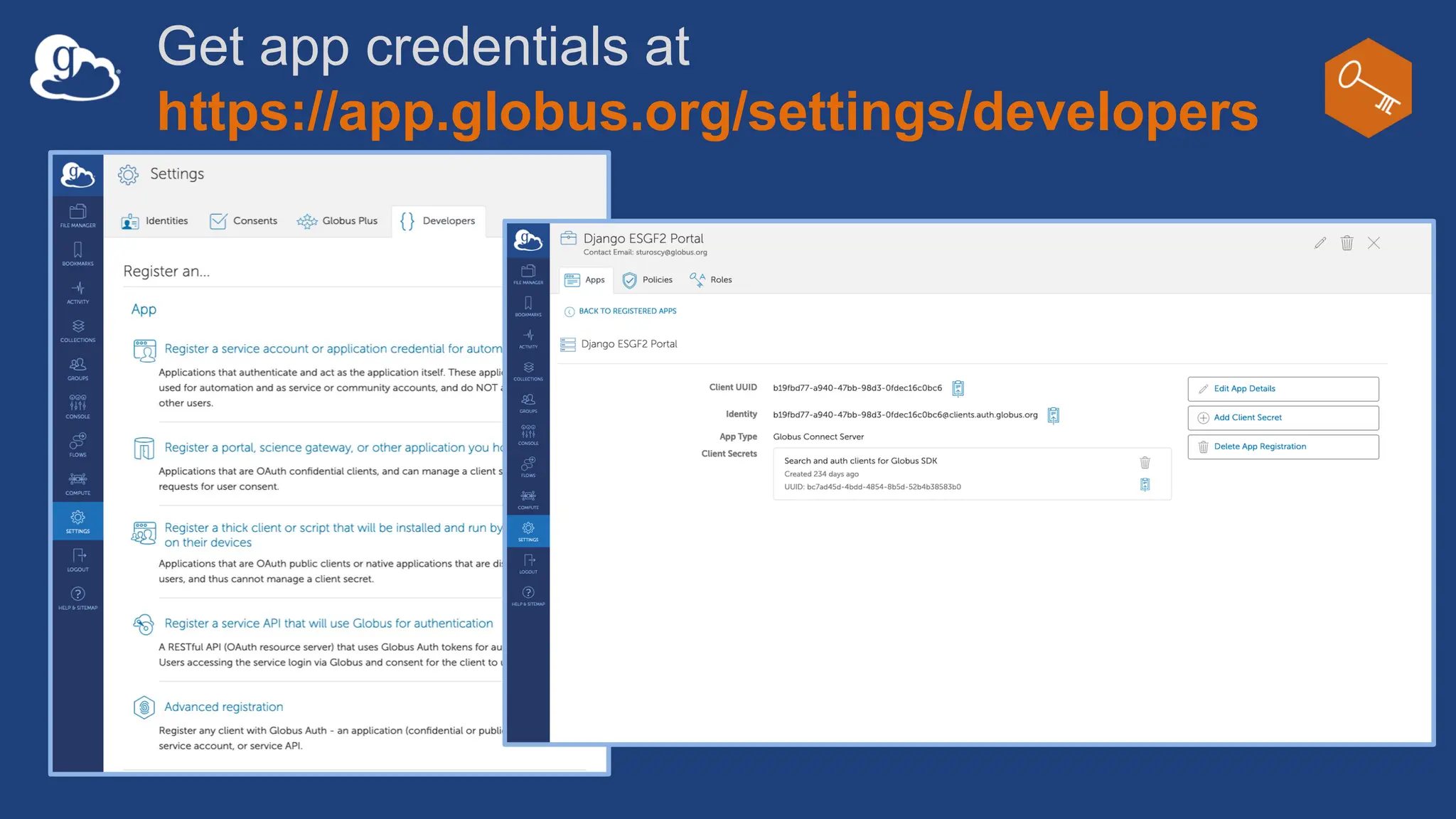
Task: Open Bookmarks in Settings window sidebar
Action: pos(77,254)
